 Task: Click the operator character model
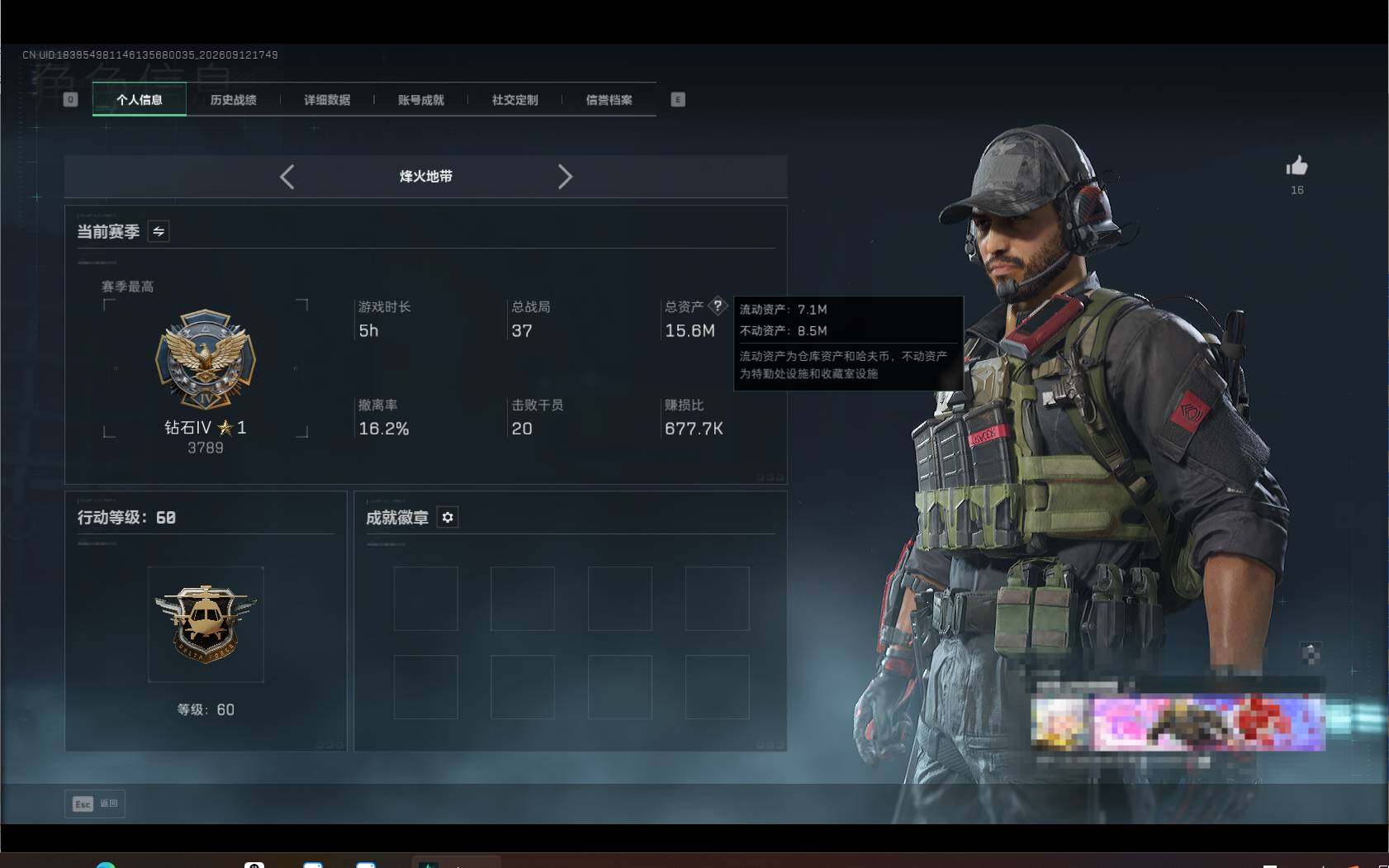(1074, 454)
